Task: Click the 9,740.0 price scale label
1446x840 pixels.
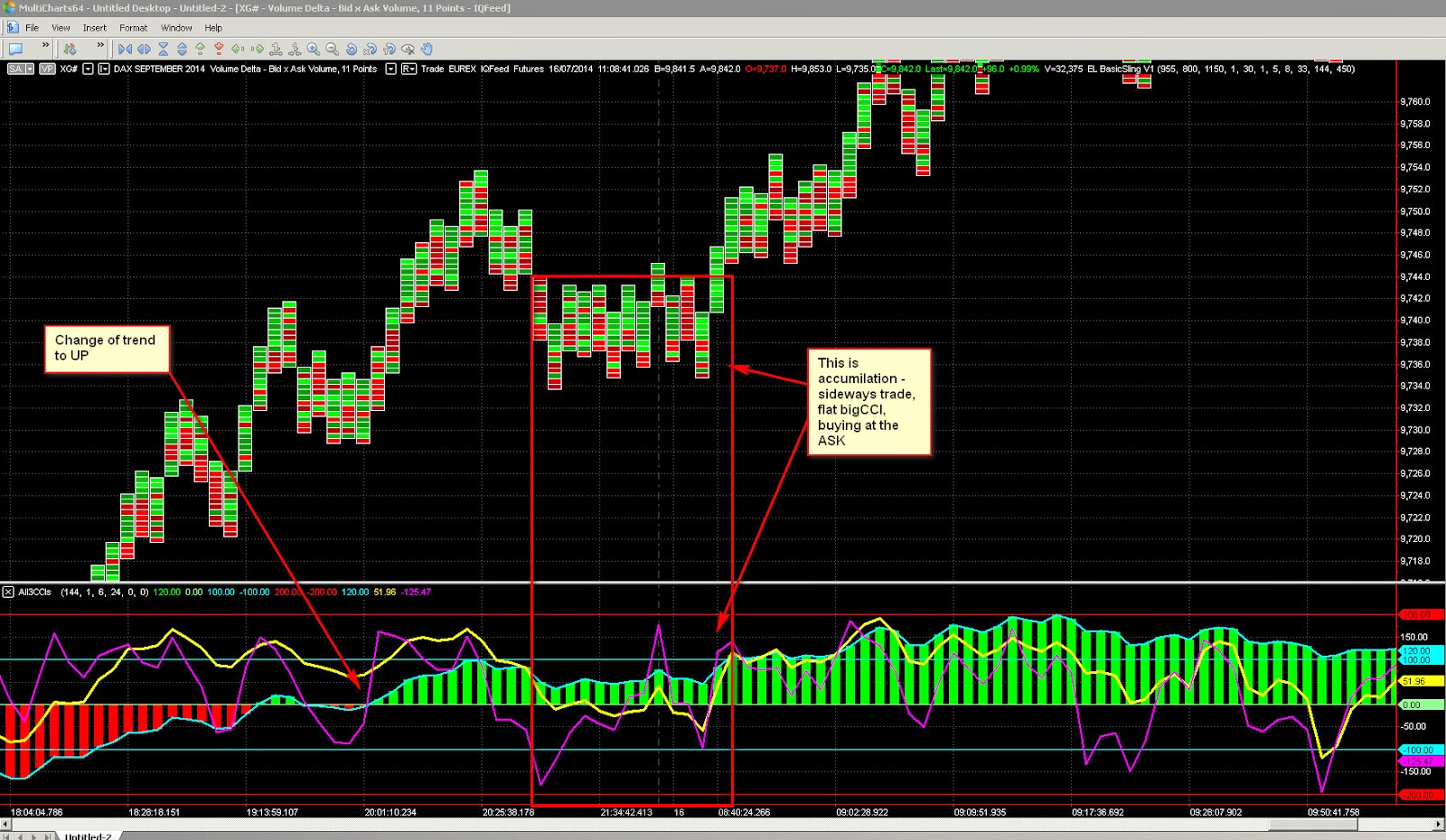Action: [x=1415, y=321]
